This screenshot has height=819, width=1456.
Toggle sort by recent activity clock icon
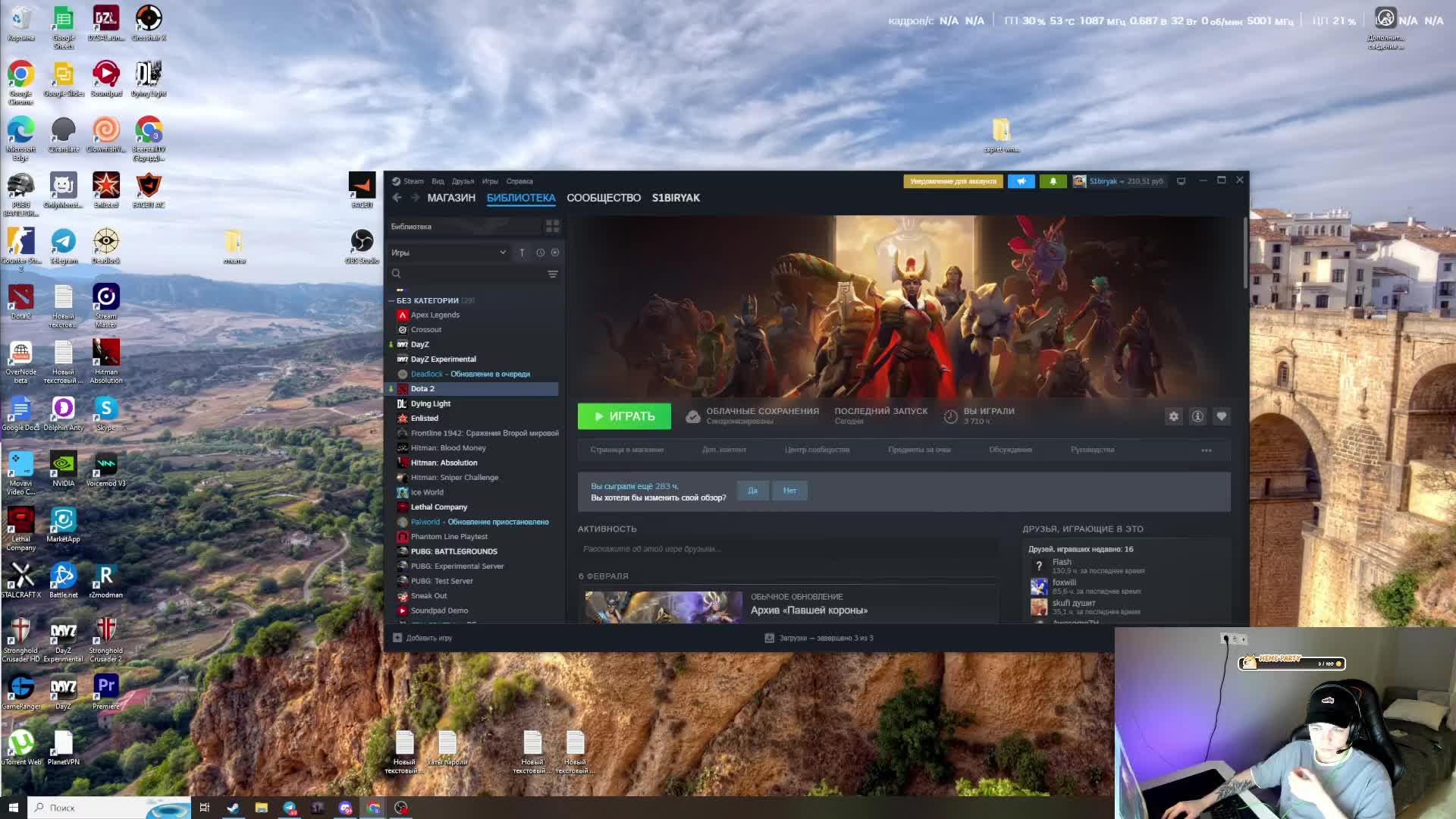coord(540,253)
